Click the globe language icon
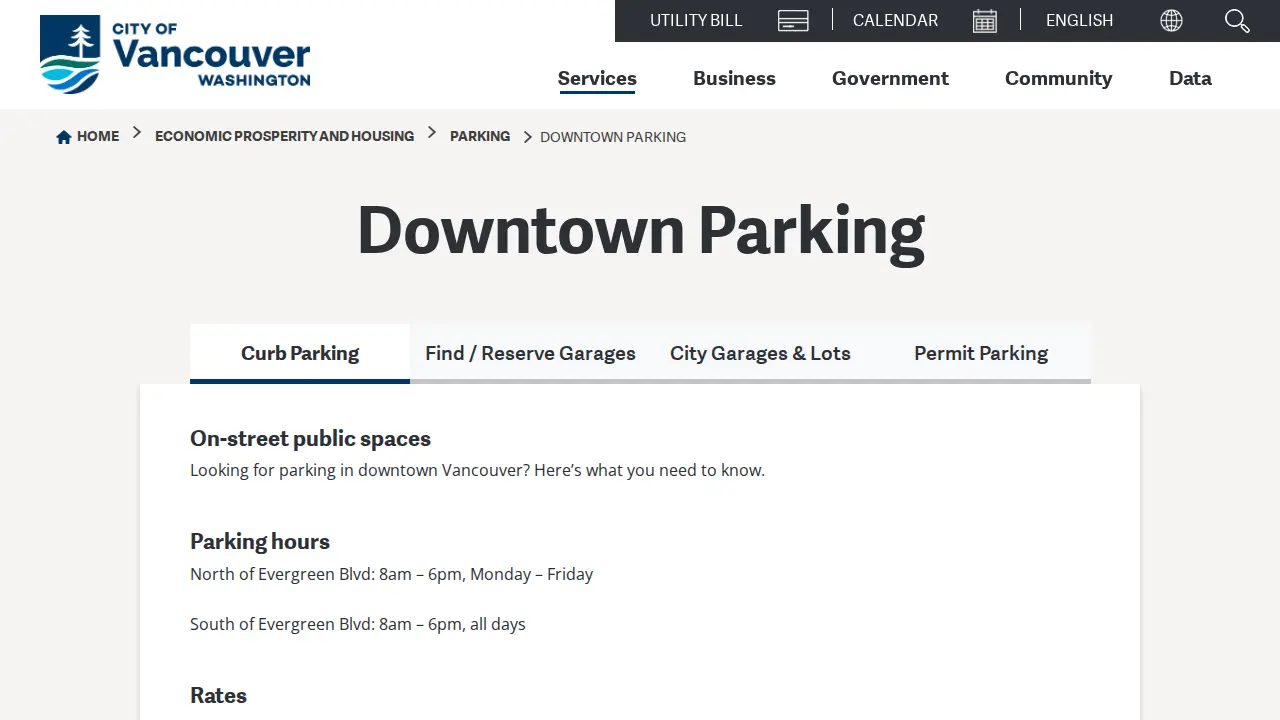 [1171, 21]
